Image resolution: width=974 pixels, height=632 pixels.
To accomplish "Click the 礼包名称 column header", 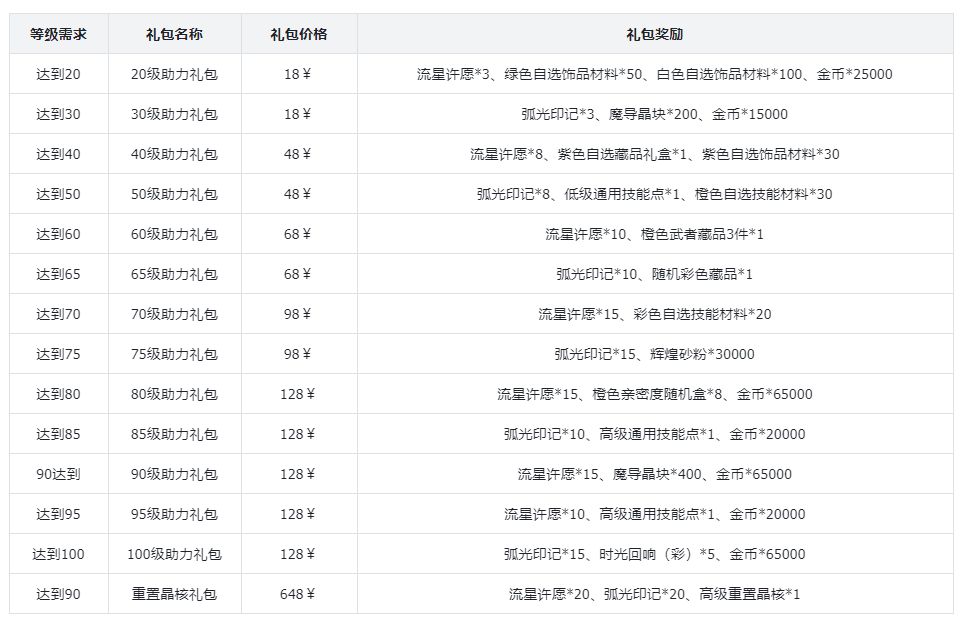I will pyautogui.click(x=175, y=34).
